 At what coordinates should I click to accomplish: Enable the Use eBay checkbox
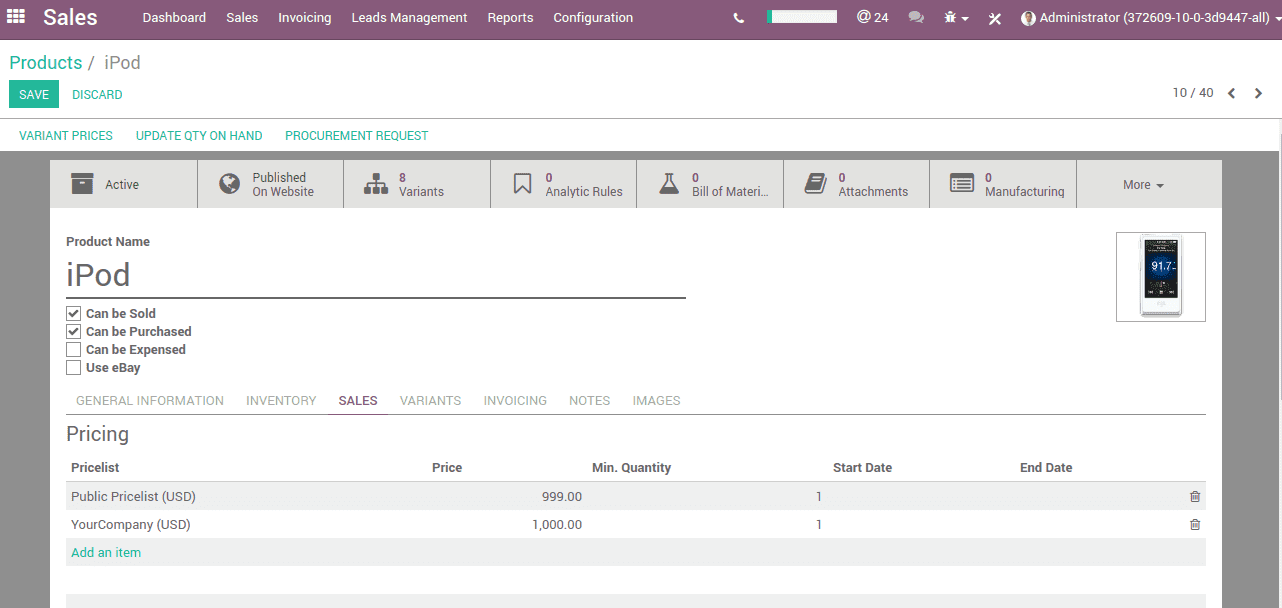pos(73,367)
